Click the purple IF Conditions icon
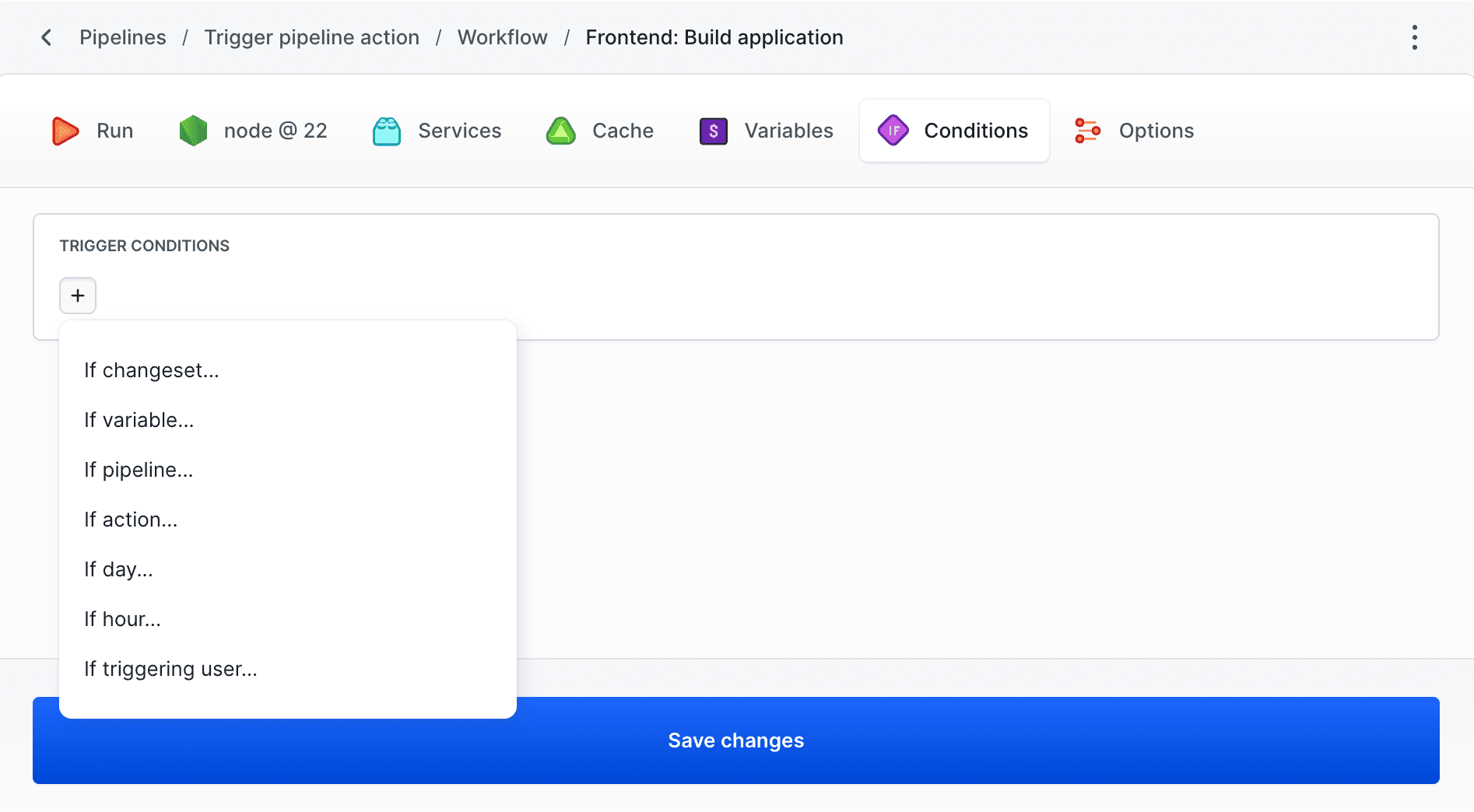Viewport: 1474px width, 812px height. pyautogui.click(x=893, y=131)
